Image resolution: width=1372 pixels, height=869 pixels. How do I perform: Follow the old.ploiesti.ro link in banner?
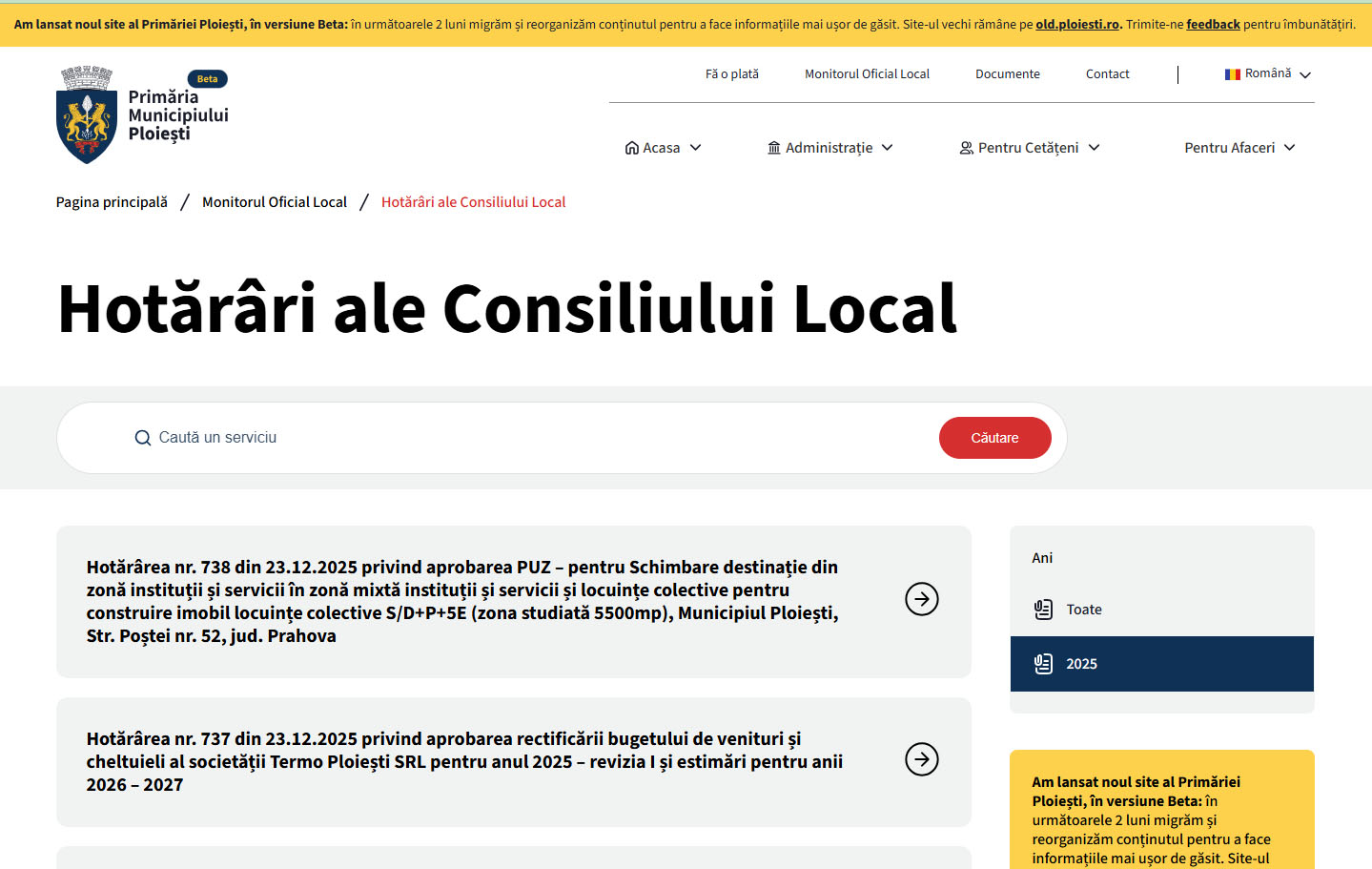click(x=1076, y=25)
